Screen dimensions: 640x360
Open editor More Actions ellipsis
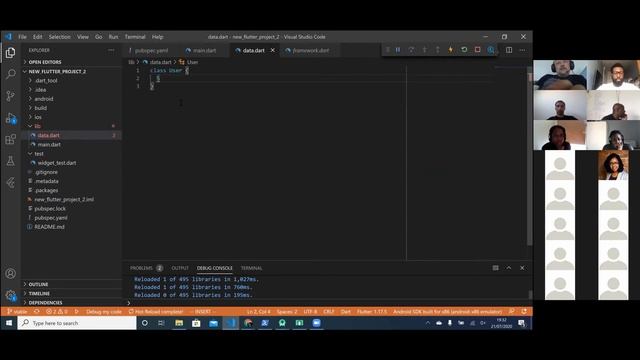[x=522, y=50]
